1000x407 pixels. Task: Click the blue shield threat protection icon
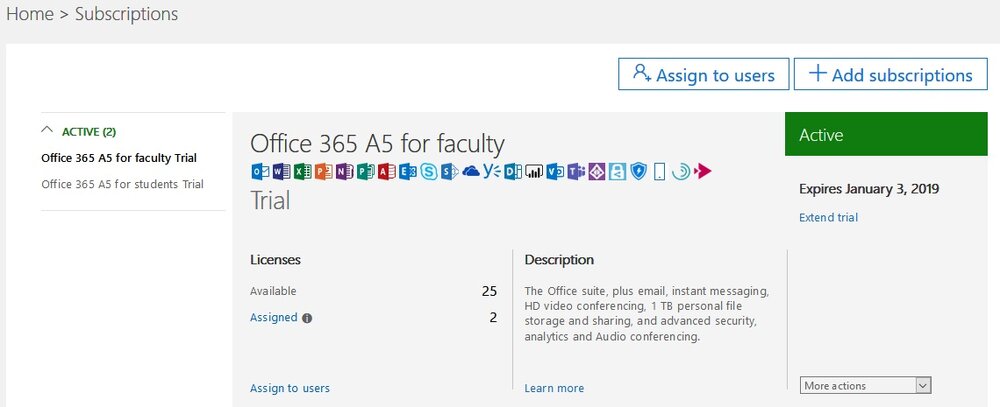(638, 172)
